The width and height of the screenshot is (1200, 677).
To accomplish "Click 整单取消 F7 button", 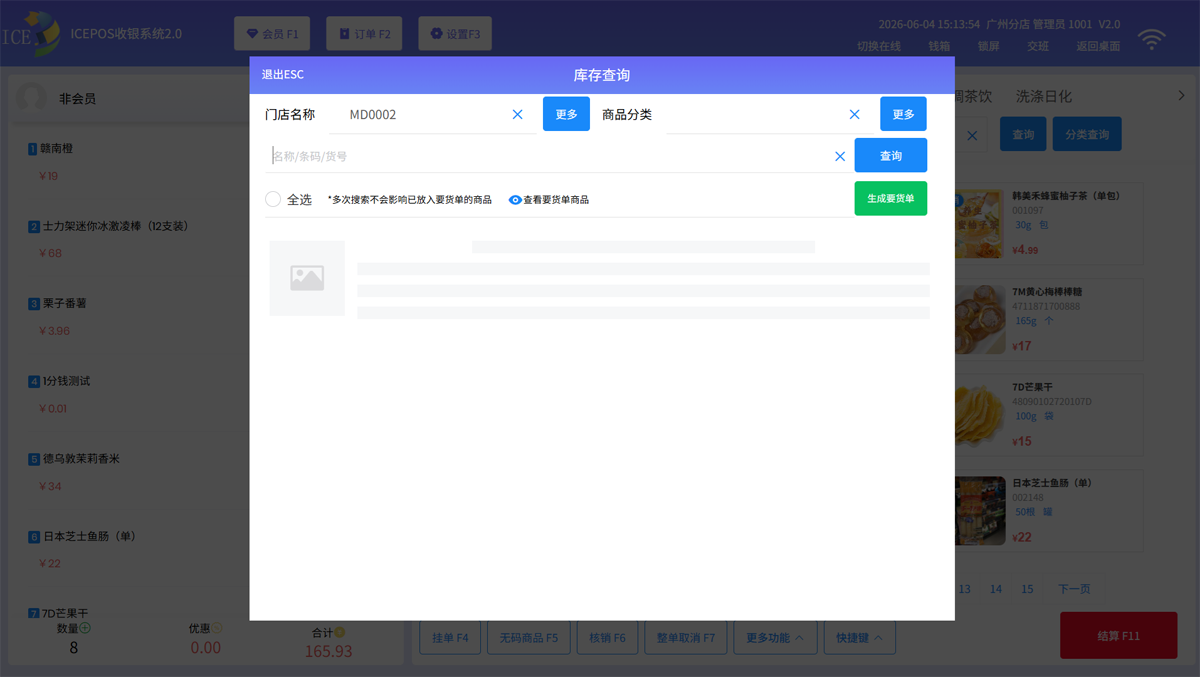I will pyautogui.click(x=685, y=638).
